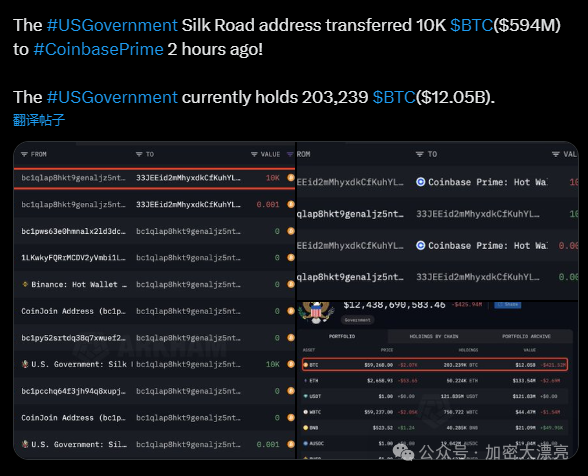The width and height of the screenshot is (588, 476).
Task: Click the Bitcoin icon on highlighted 10K row
Action: tap(291, 178)
